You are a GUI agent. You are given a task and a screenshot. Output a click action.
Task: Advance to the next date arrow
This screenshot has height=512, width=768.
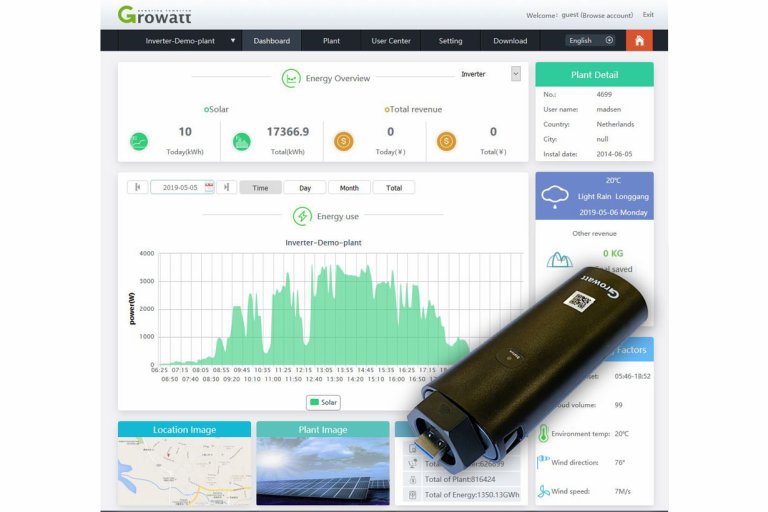click(x=227, y=187)
